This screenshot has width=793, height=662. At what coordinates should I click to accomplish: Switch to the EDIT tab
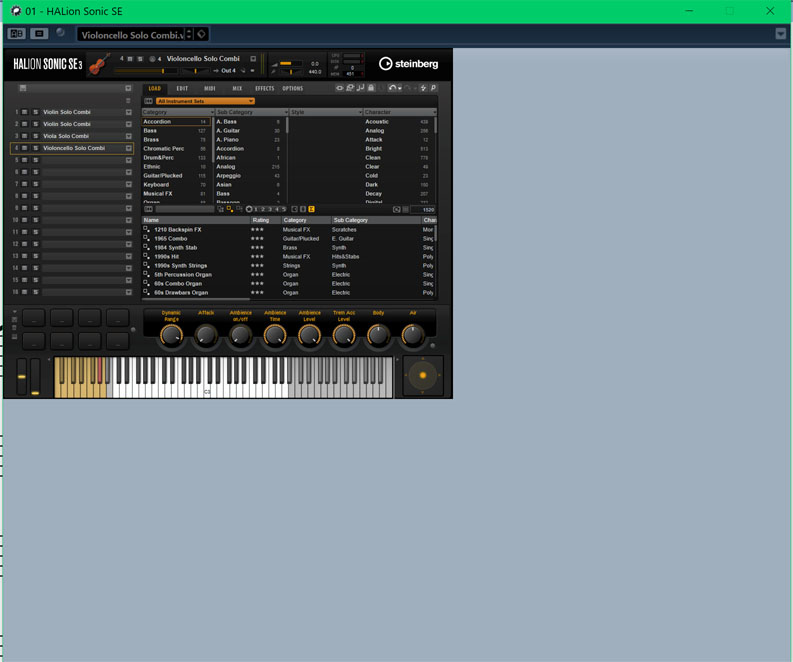182,88
